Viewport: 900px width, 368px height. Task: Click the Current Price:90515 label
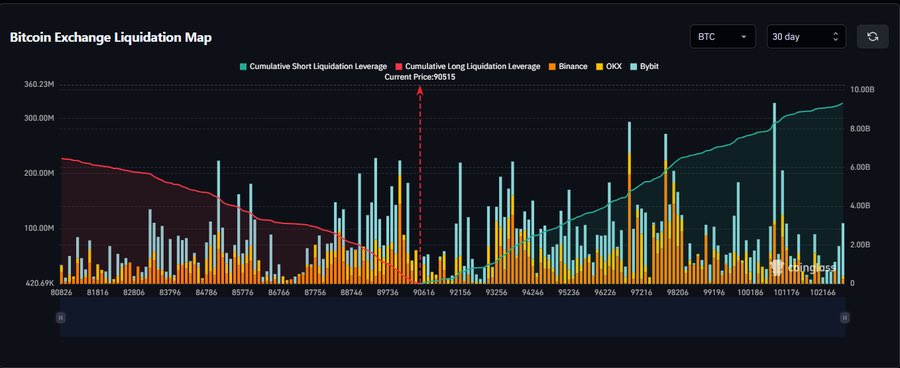(x=420, y=76)
